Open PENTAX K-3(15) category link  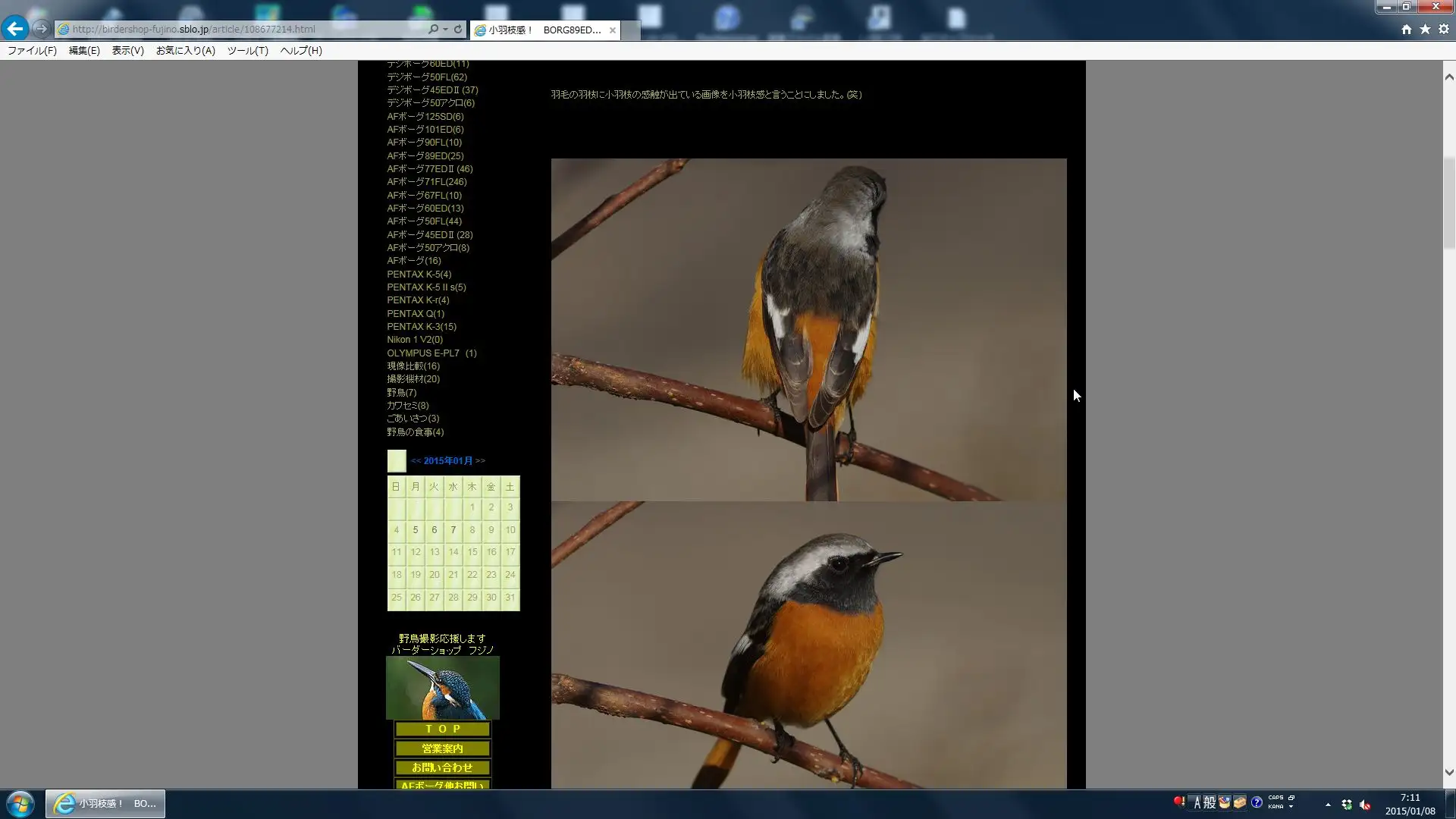click(x=422, y=327)
